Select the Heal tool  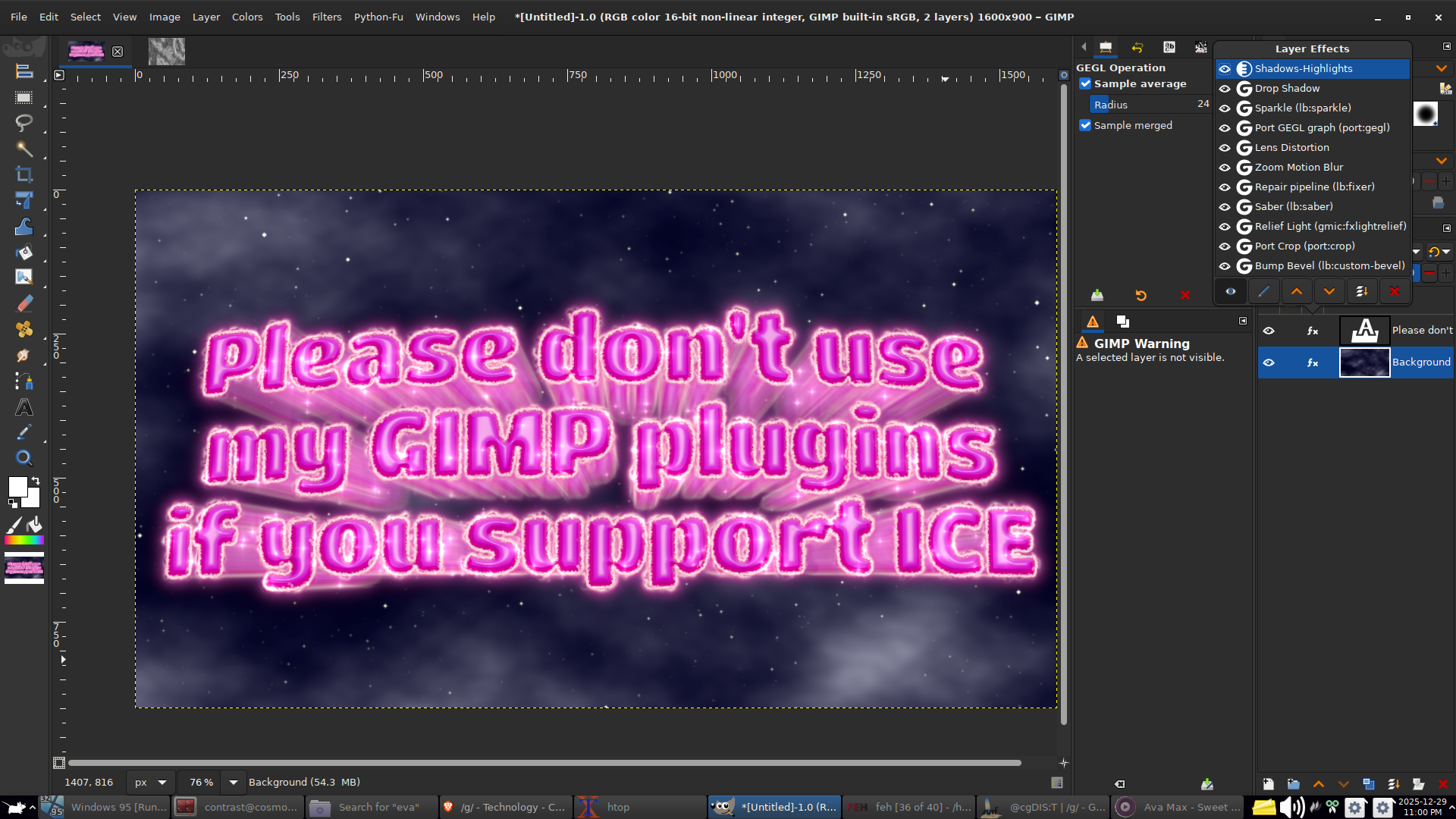(x=24, y=329)
